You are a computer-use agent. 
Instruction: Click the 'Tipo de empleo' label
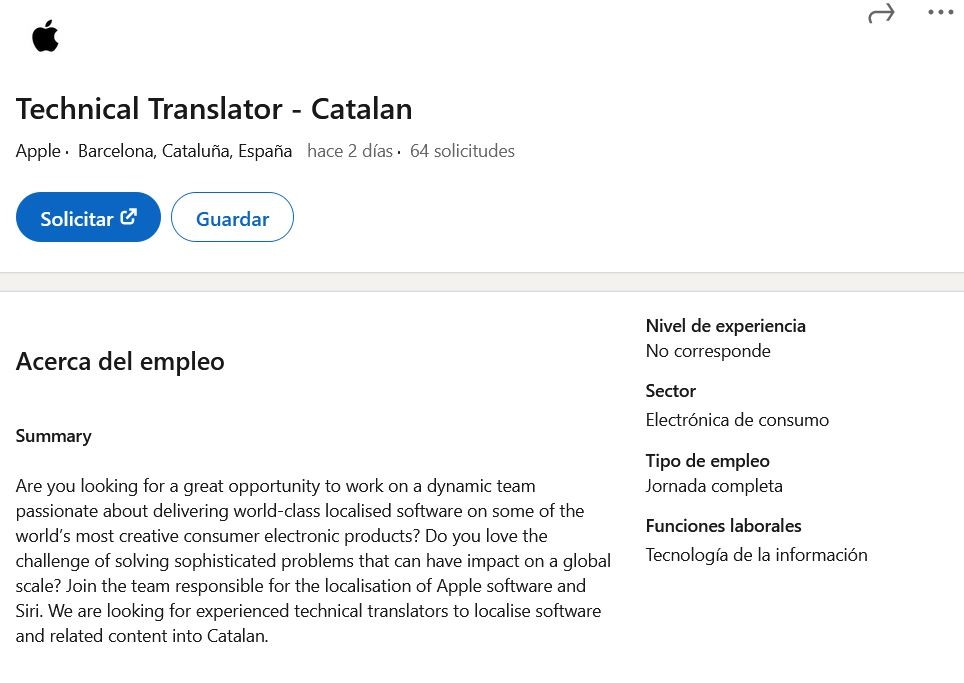click(708, 460)
